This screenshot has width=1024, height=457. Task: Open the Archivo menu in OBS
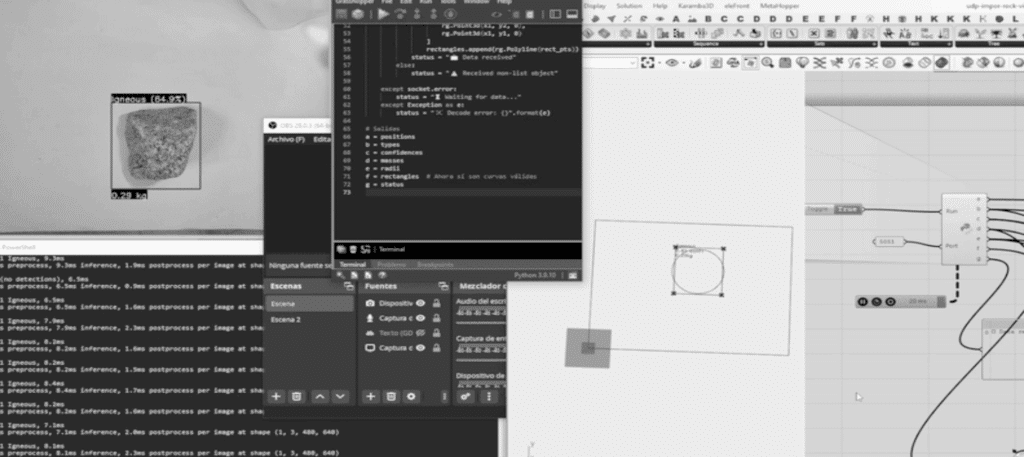point(286,140)
